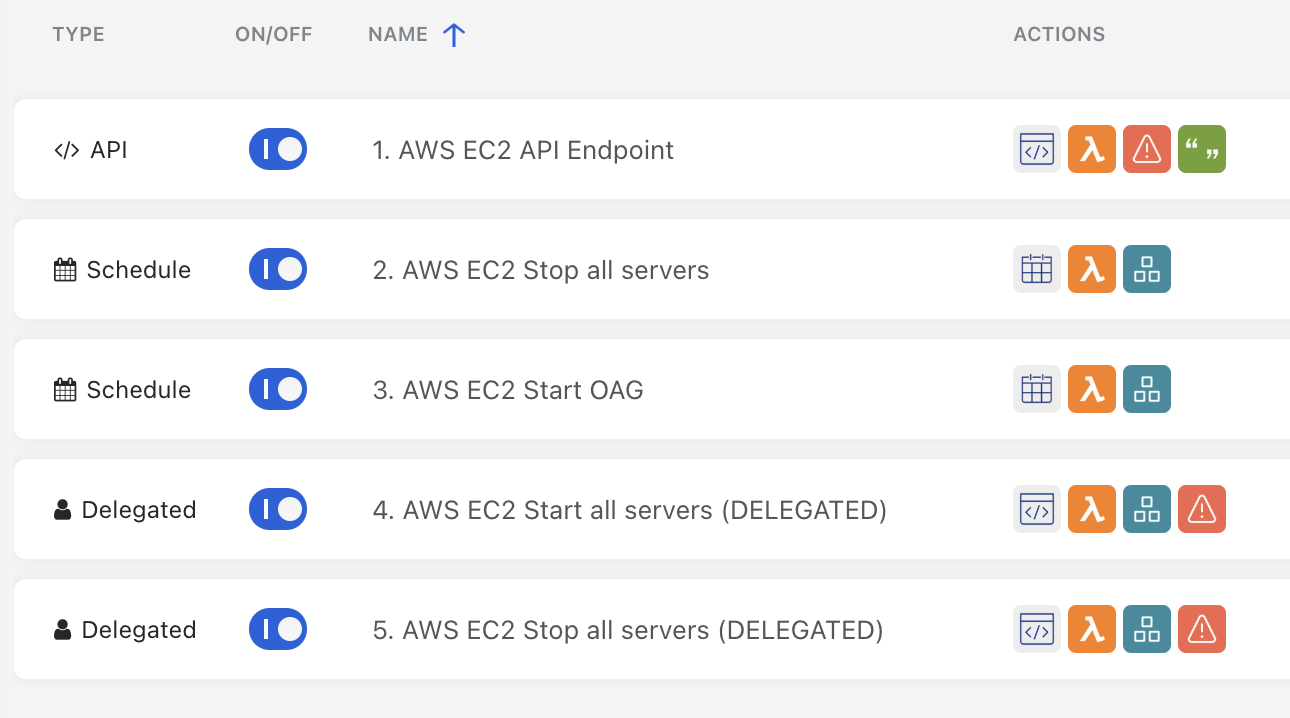Click the NAME sort arrow
Screen dimensions: 1290x718
pyautogui.click(x=454, y=35)
